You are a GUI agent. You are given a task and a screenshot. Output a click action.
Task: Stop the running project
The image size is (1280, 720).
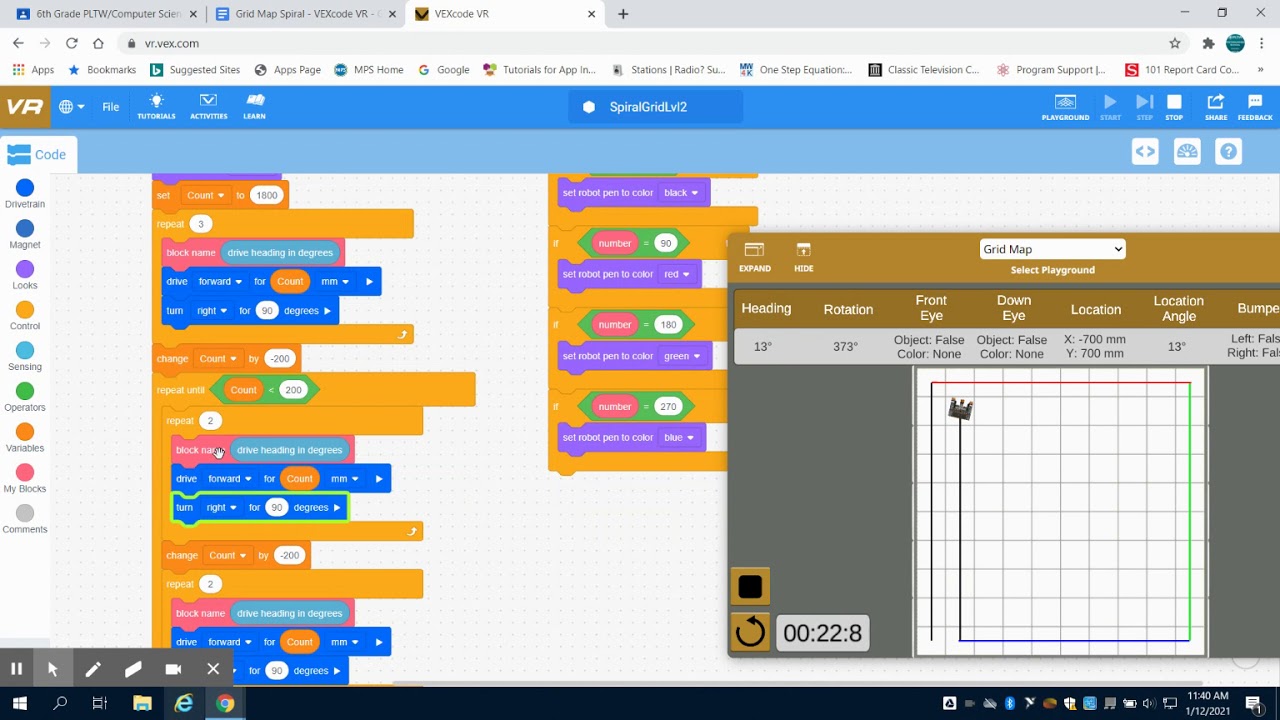click(1174, 107)
